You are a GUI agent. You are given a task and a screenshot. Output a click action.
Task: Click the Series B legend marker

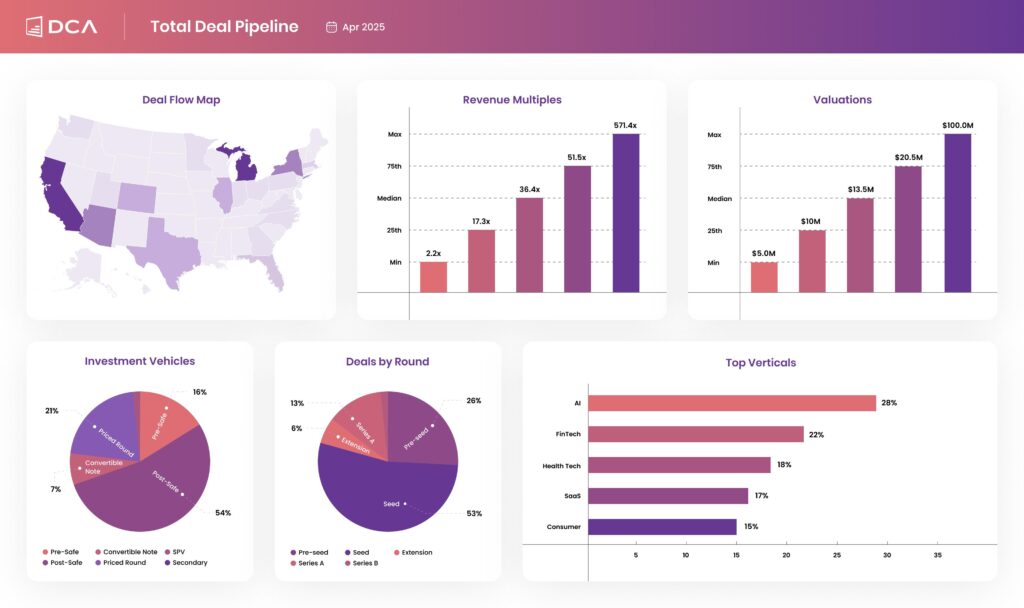(x=348, y=563)
